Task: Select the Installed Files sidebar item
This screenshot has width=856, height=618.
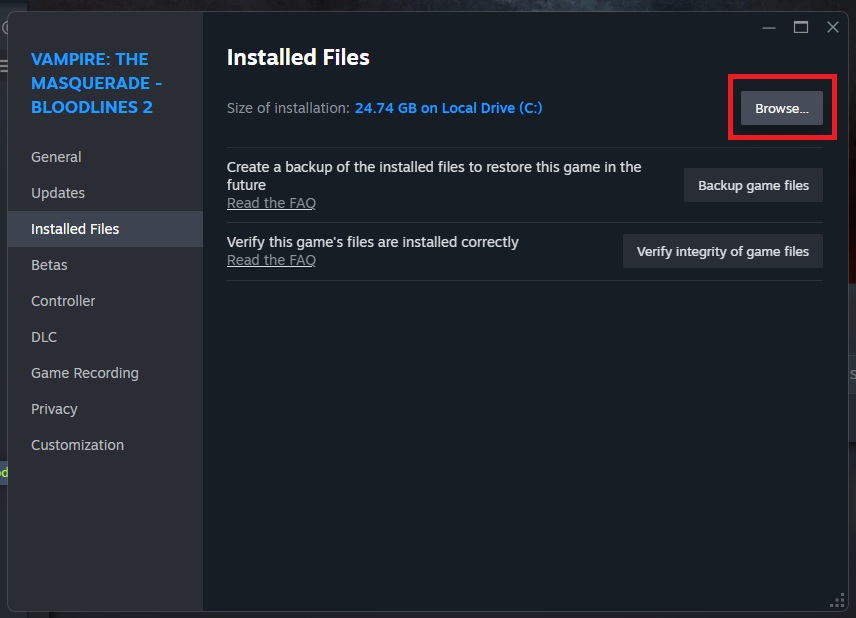Action: pyautogui.click(x=75, y=229)
